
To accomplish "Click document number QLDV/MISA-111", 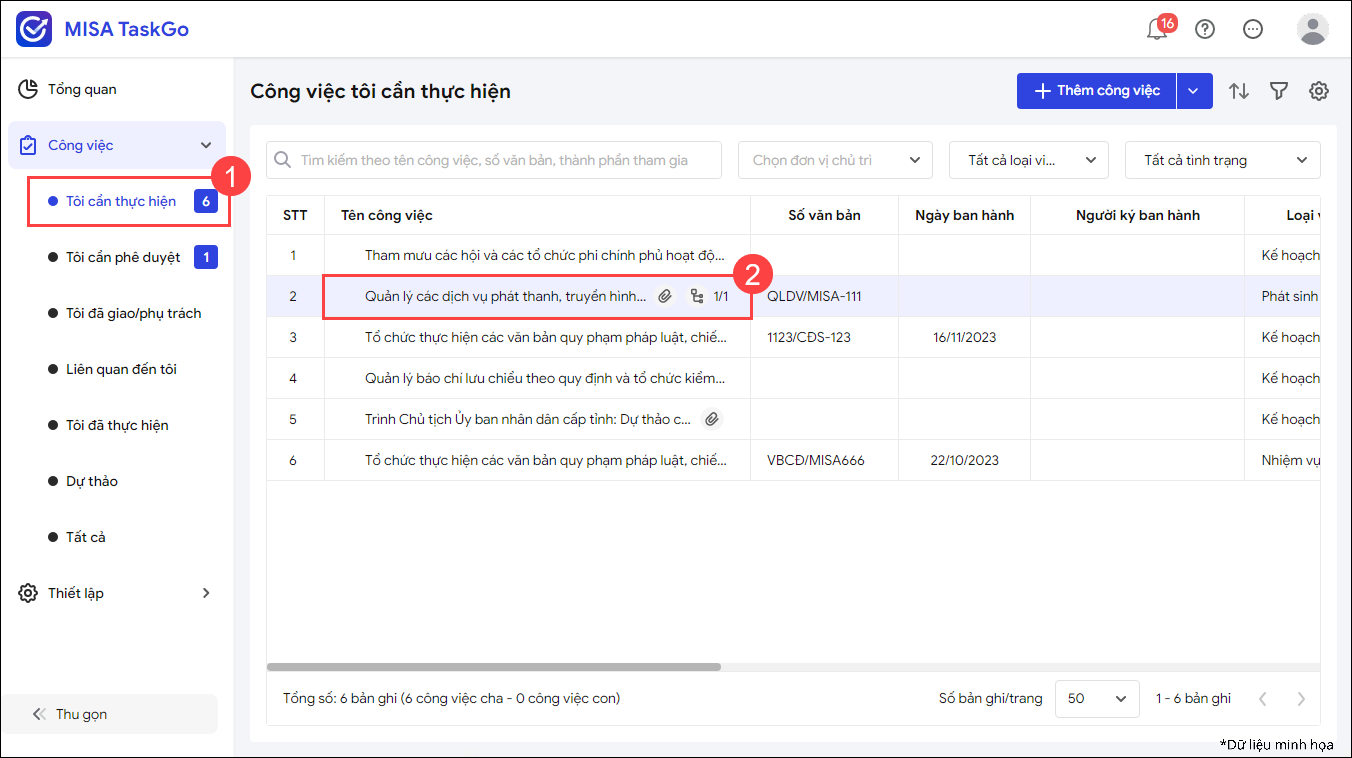I will click(x=814, y=297).
